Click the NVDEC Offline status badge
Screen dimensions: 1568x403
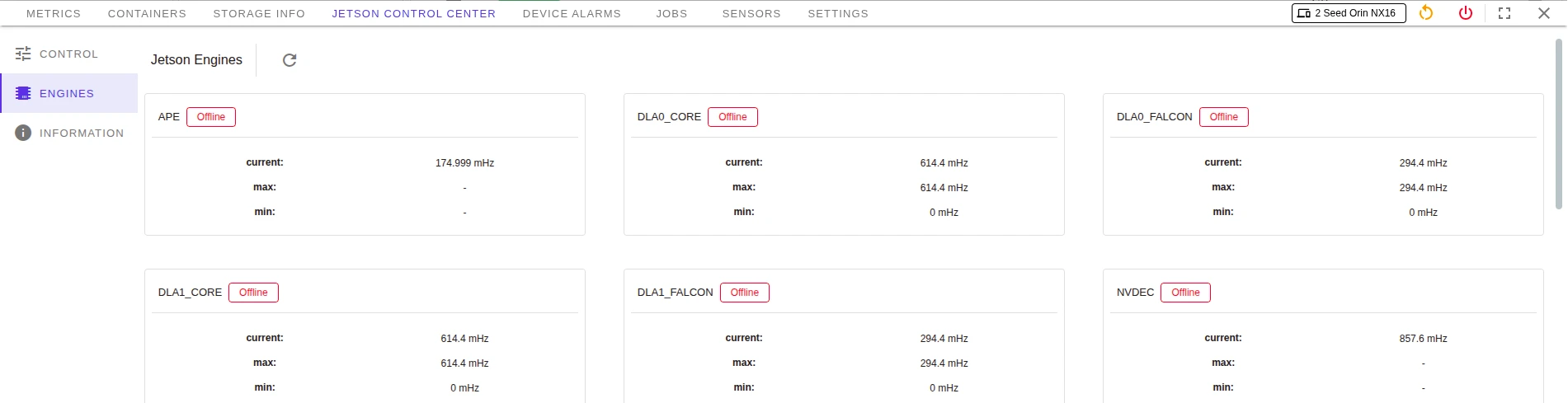tap(1185, 293)
